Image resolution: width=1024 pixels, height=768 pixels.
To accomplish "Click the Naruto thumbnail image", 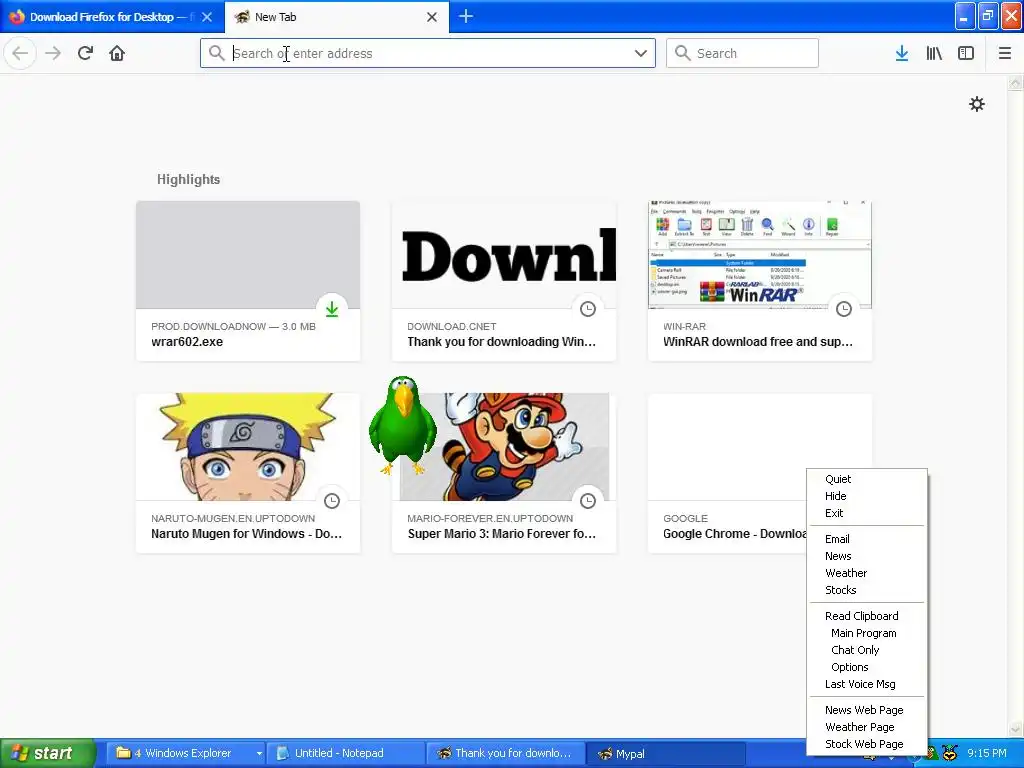I will pyautogui.click(x=248, y=447).
